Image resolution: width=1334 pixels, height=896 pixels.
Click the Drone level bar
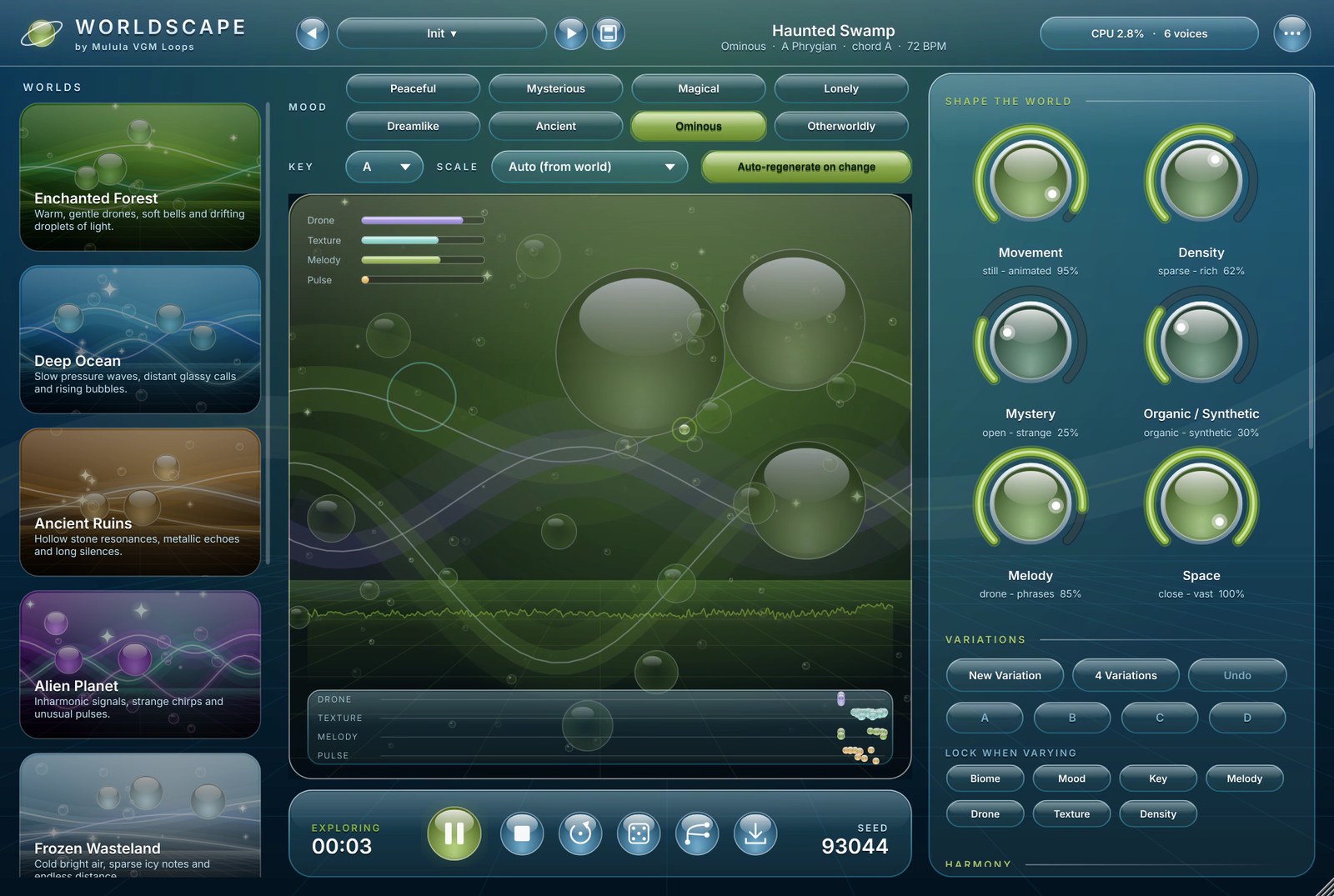tap(423, 220)
